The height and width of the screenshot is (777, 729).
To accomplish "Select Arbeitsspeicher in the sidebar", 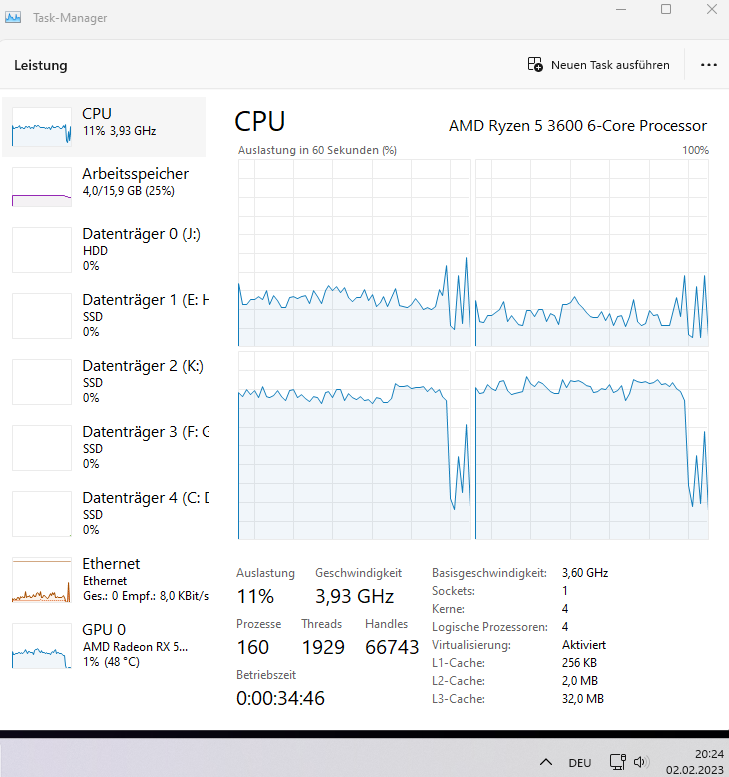I will click(104, 187).
